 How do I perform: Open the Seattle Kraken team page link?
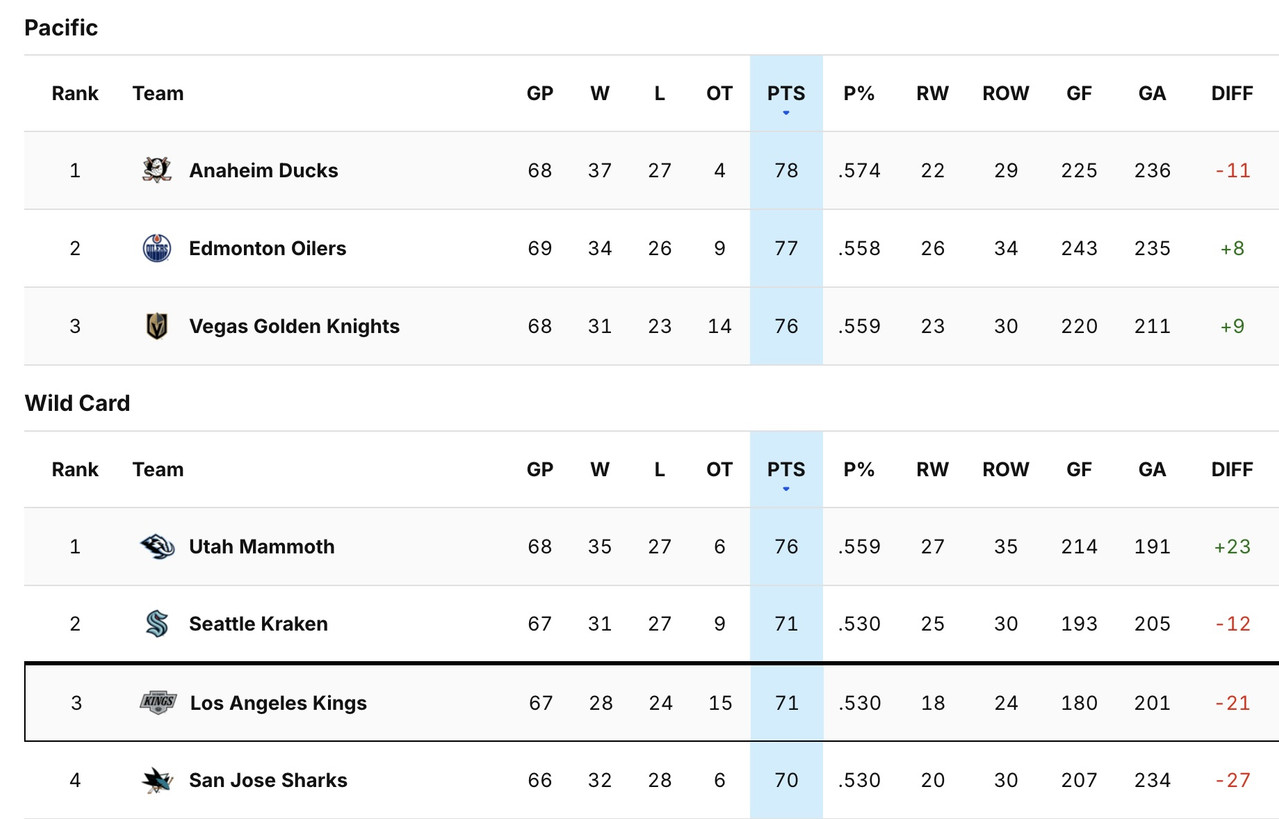pos(258,623)
